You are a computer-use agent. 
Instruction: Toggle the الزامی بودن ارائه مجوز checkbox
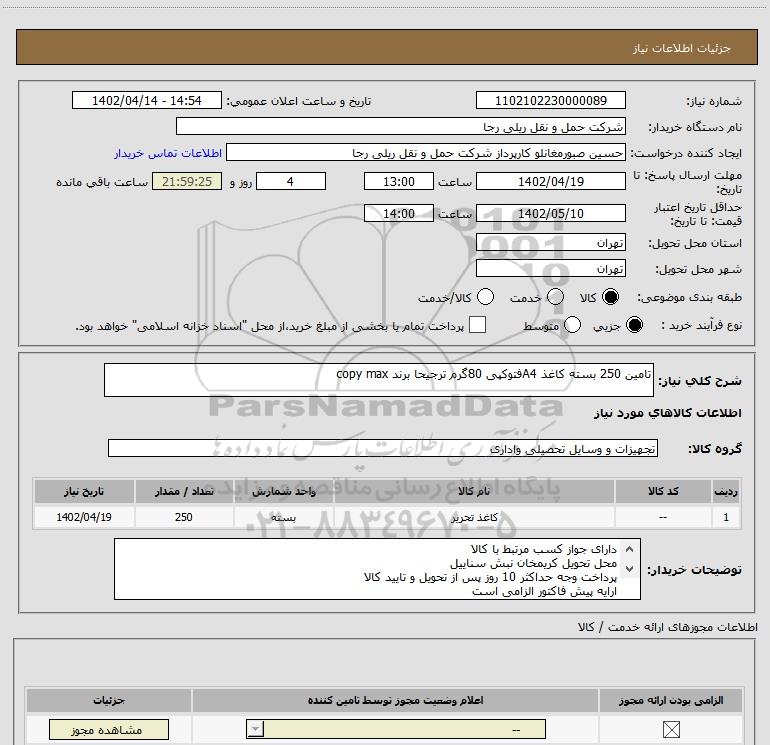pos(671,729)
